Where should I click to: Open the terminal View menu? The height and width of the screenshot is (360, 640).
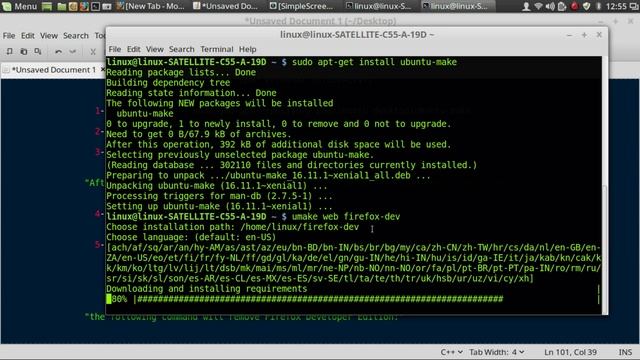(155, 49)
